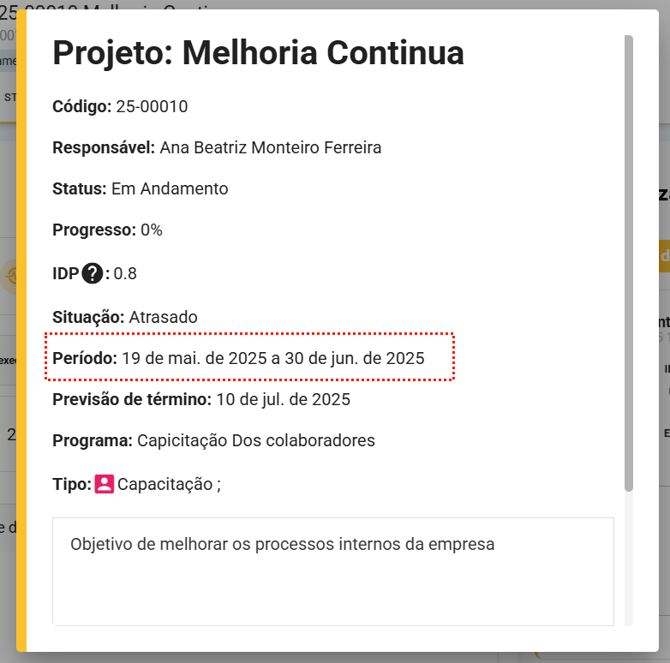Click the partially visible yellow button behind the dialog

[664, 256]
